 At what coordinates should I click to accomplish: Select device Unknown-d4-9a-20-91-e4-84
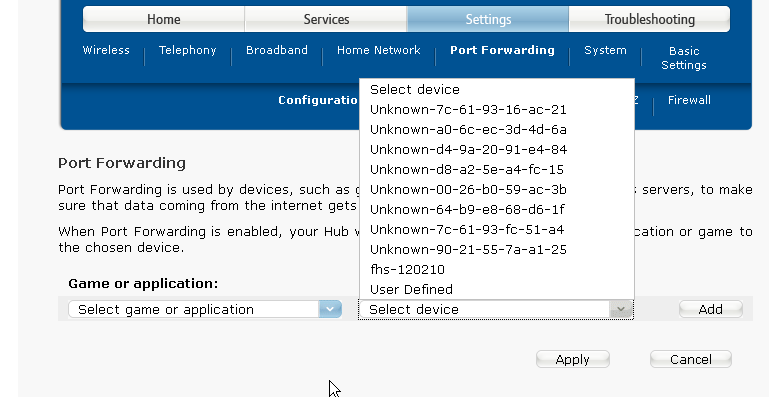pos(497,149)
